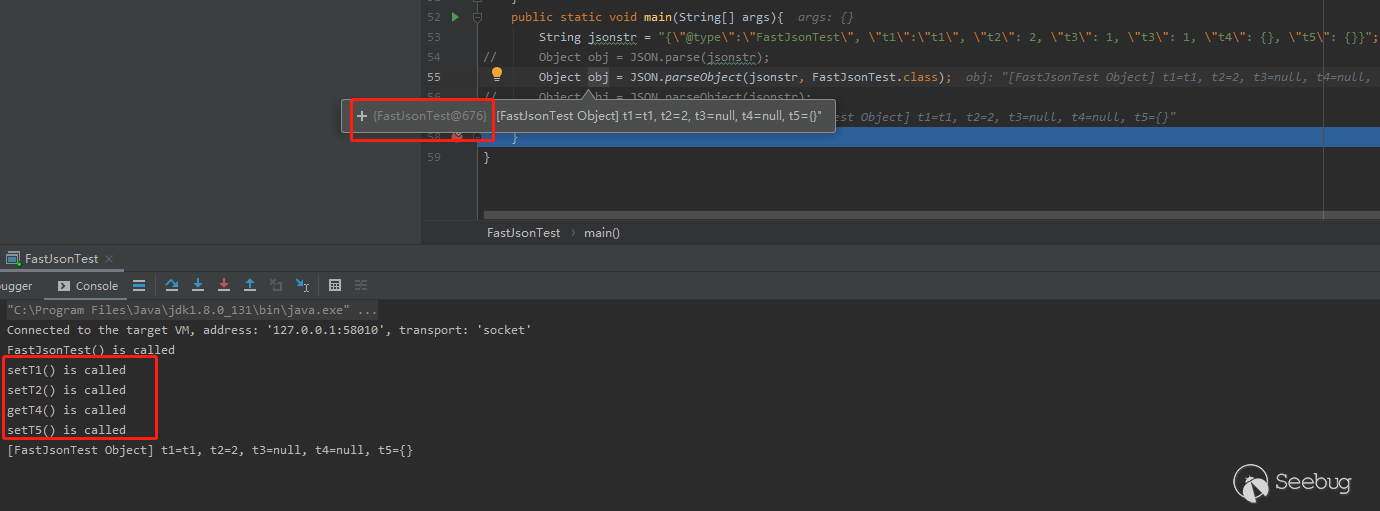Click Step Into debug icon

tap(198, 286)
